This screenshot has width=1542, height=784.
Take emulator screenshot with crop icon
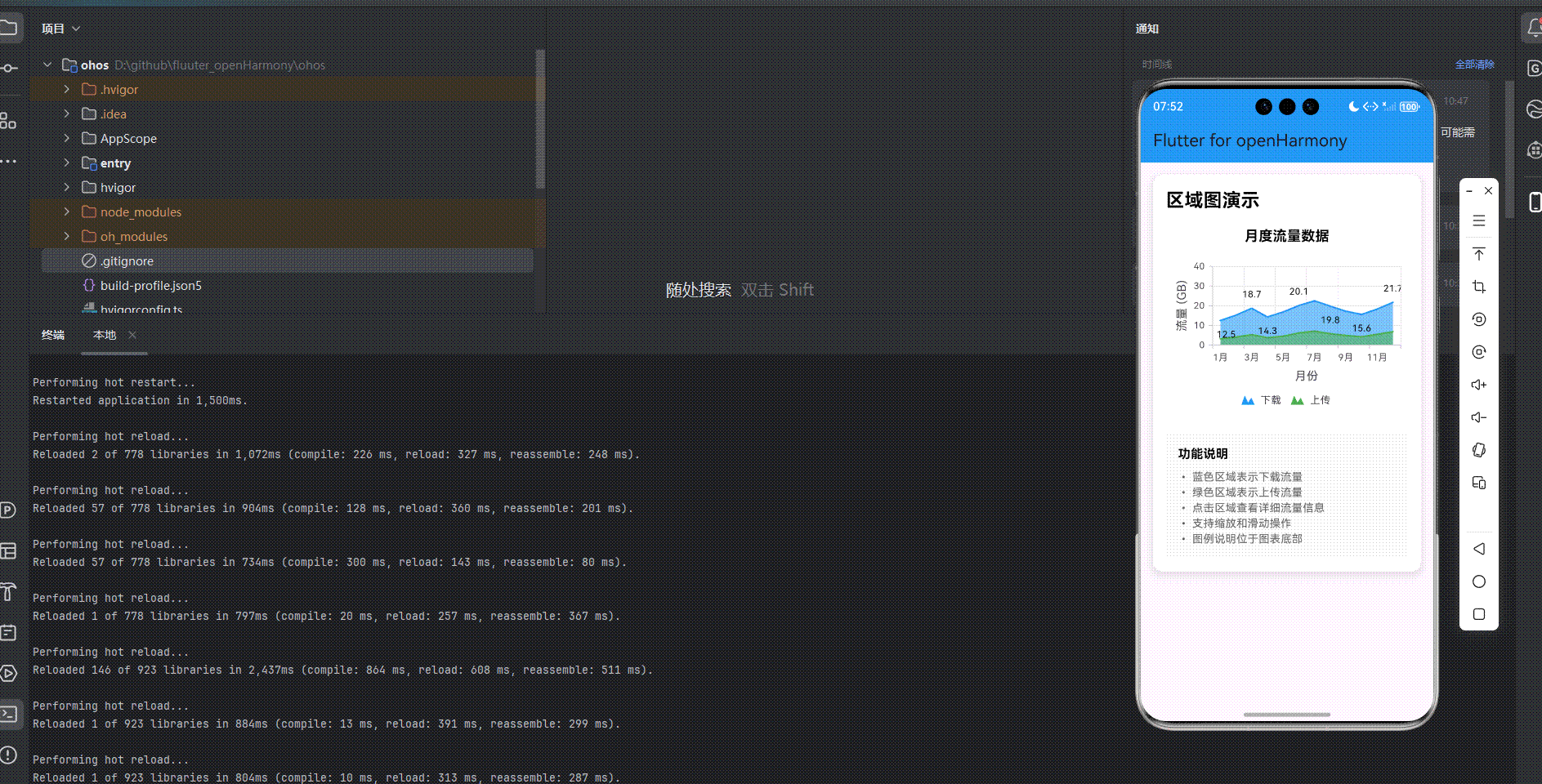click(x=1479, y=287)
